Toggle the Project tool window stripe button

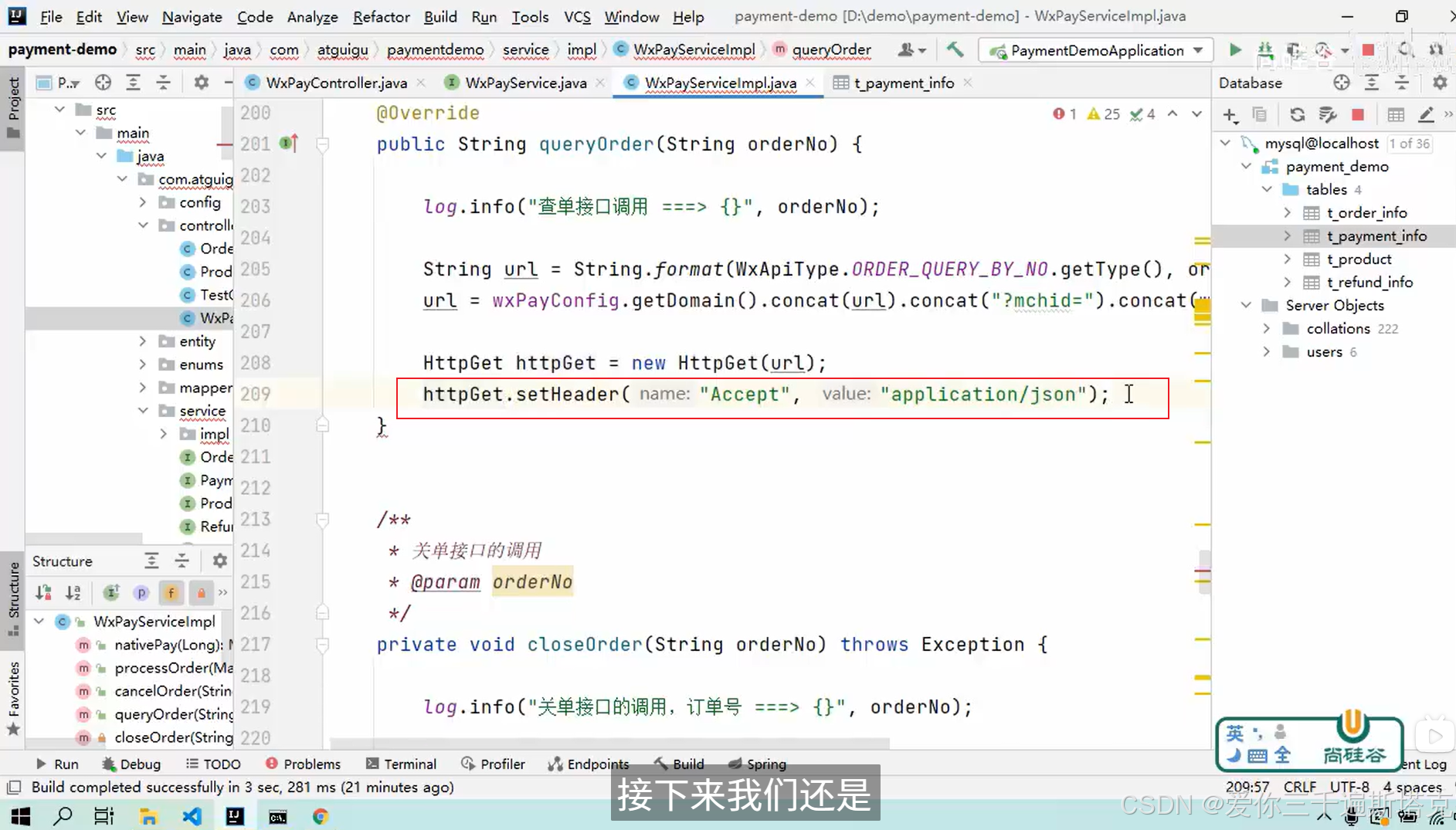(x=12, y=107)
